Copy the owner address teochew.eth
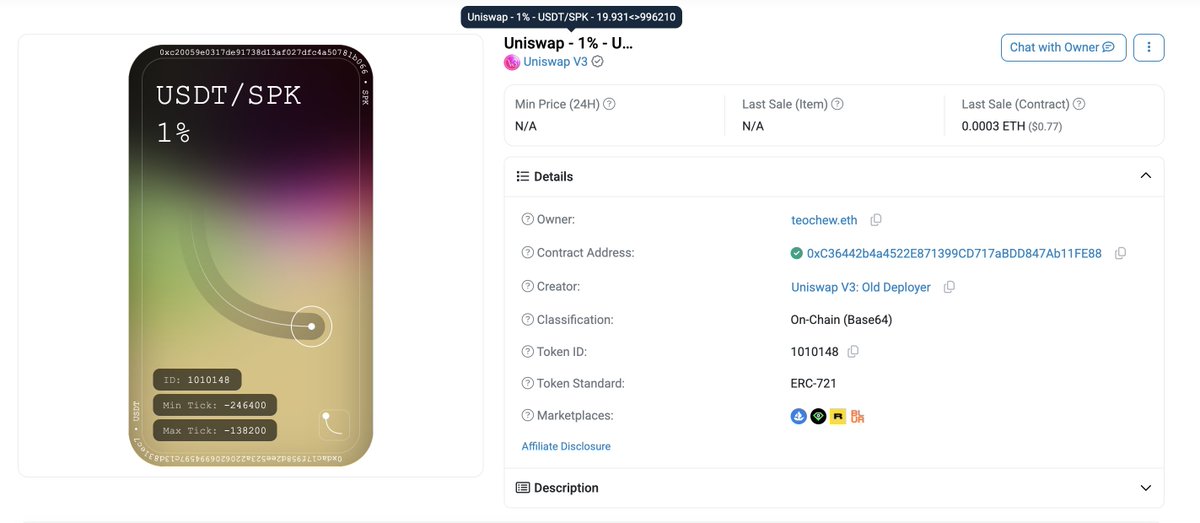 click(x=876, y=220)
